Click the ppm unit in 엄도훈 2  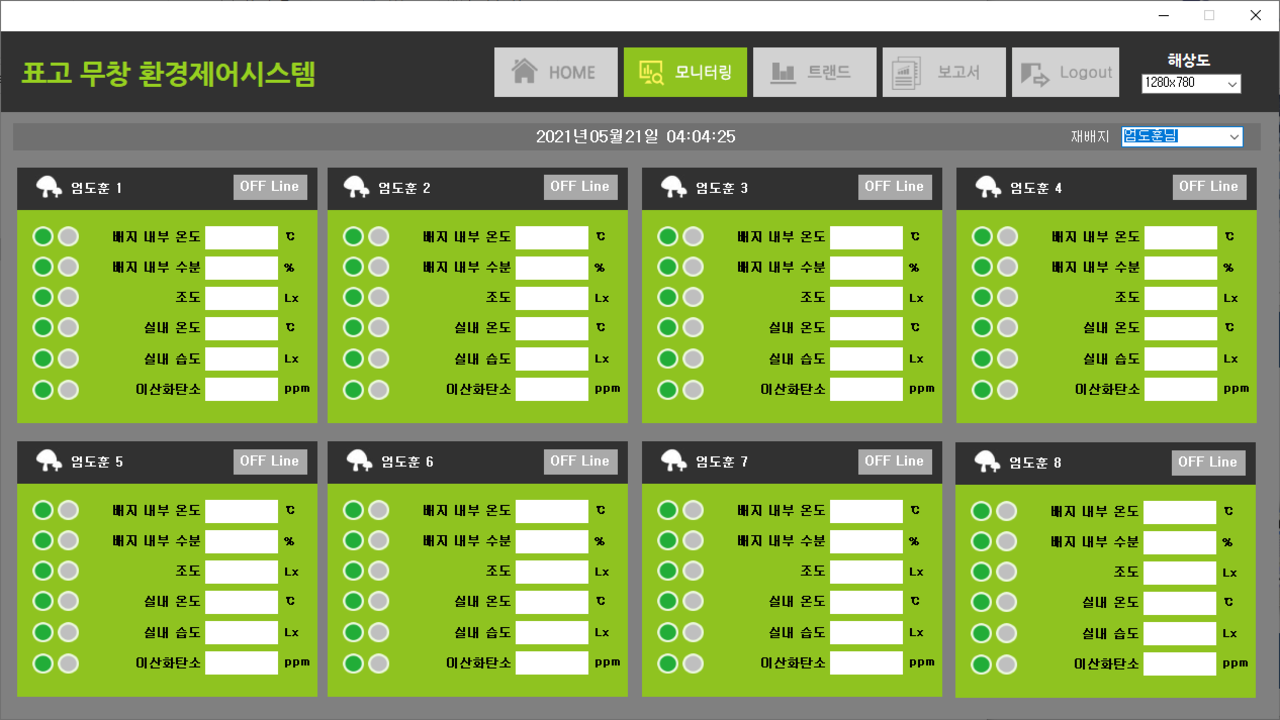click(x=607, y=389)
